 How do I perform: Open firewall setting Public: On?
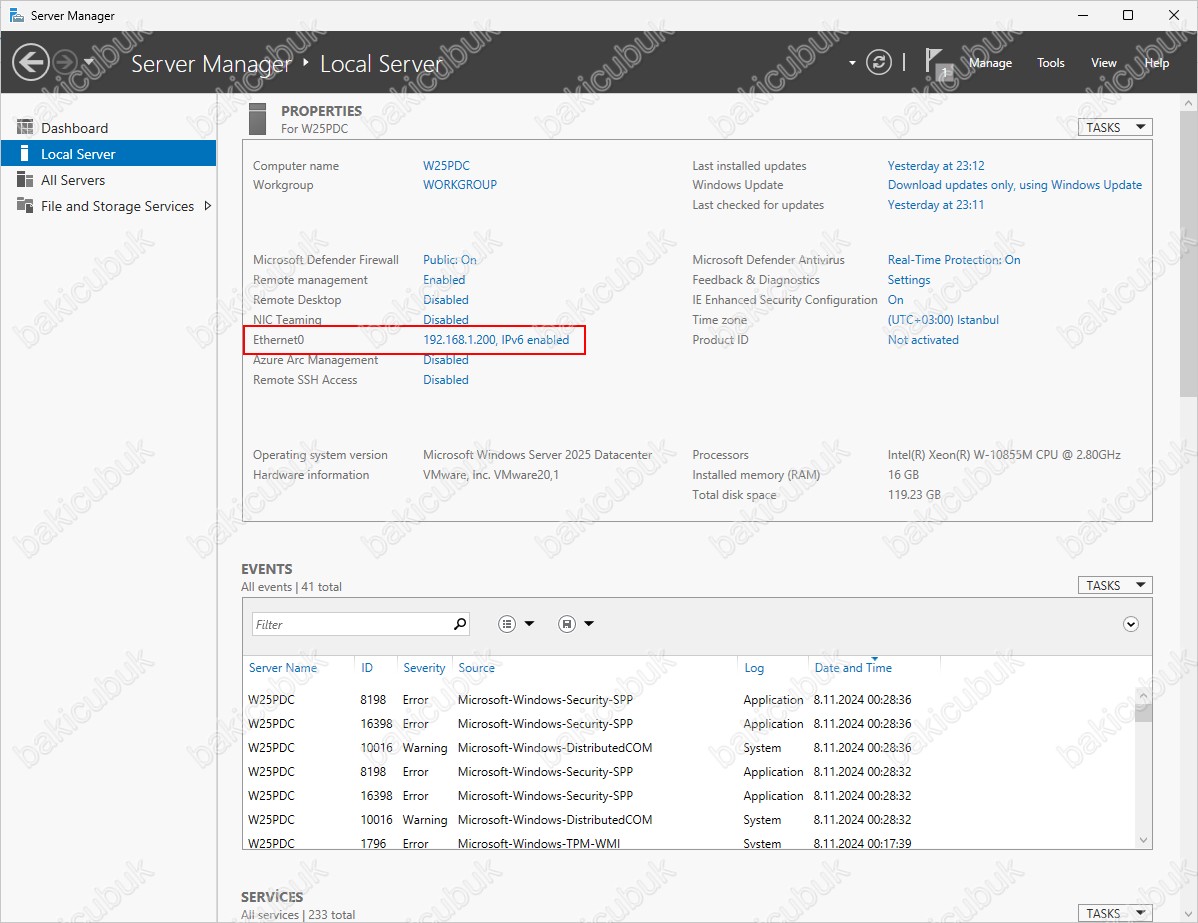click(x=450, y=260)
